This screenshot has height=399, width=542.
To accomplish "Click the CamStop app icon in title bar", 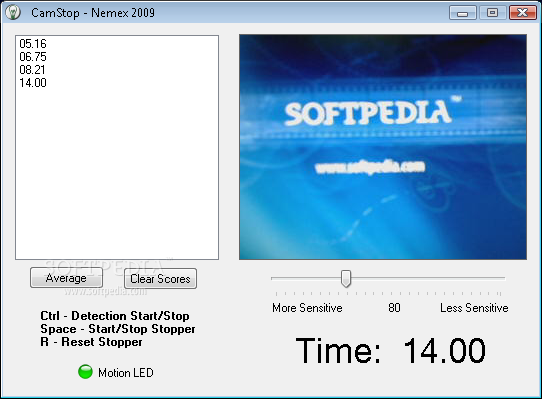I will [x=13, y=13].
